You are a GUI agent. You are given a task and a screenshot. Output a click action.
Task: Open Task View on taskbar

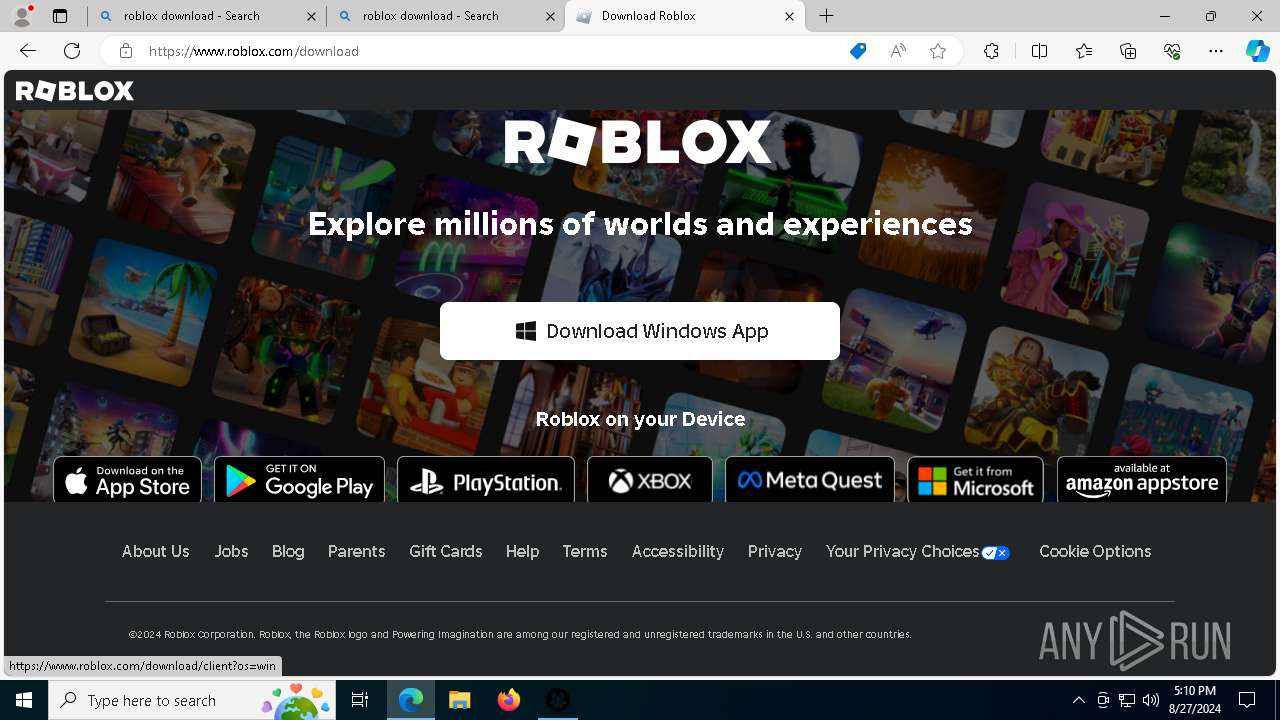360,700
